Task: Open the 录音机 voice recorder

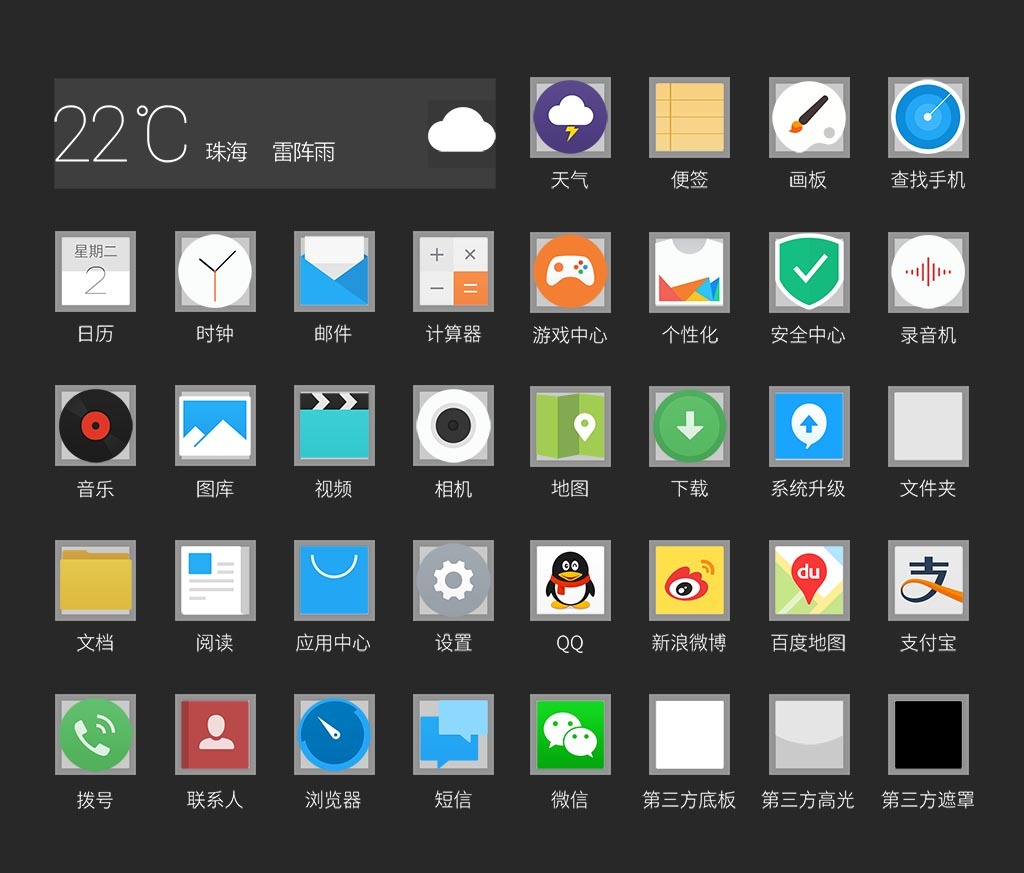Action: [927, 271]
